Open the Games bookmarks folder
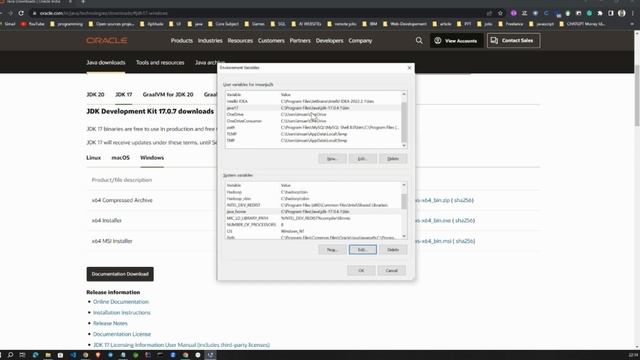Screen dimensions: 640x360 tap(254, 24)
